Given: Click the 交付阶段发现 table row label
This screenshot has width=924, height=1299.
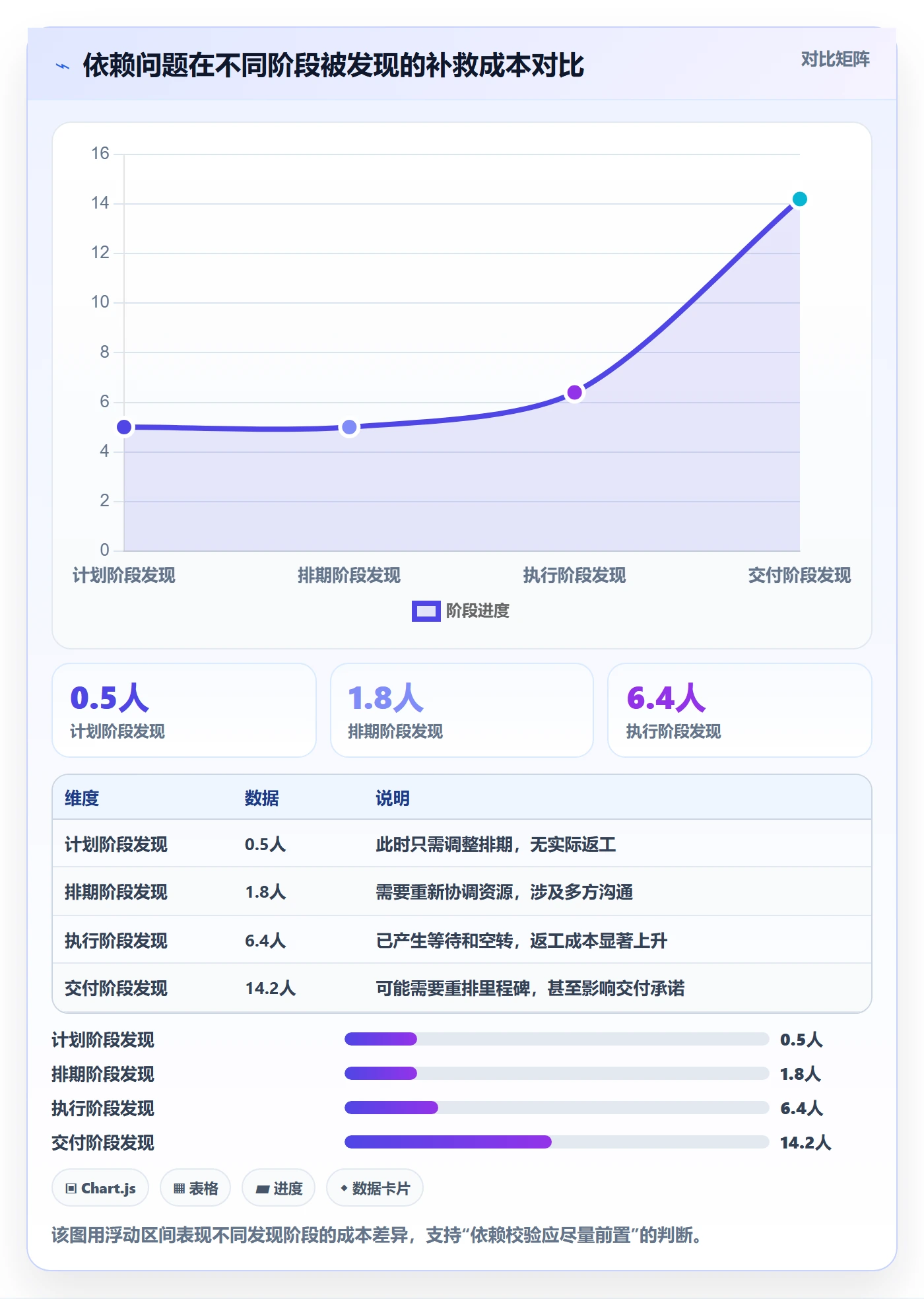Looking at the screenshot, I should tap(116, 988).
